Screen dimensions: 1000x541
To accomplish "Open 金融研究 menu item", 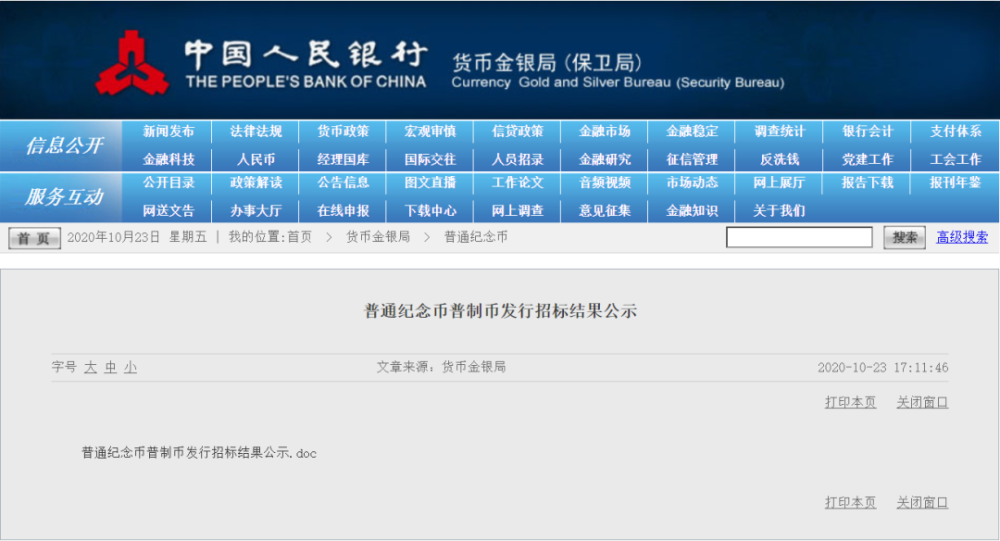I will pos(605,159).
